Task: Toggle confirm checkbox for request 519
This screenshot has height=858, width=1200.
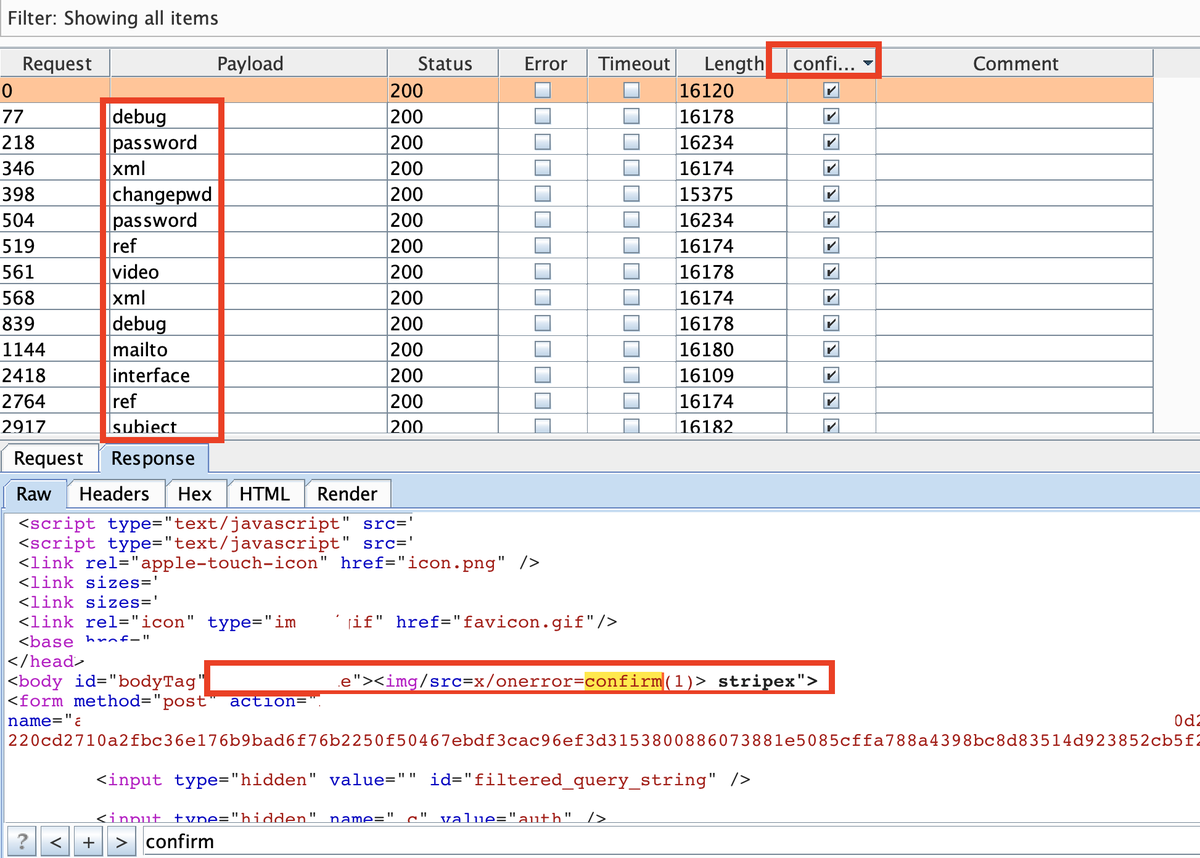Action: [x=831, y=246]
